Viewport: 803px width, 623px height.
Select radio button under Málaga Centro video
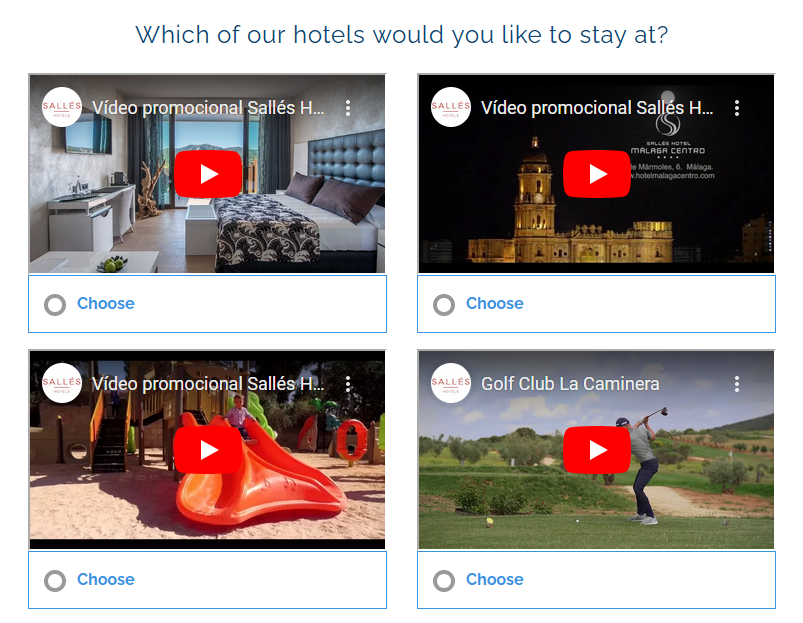[x=444, y=305]
